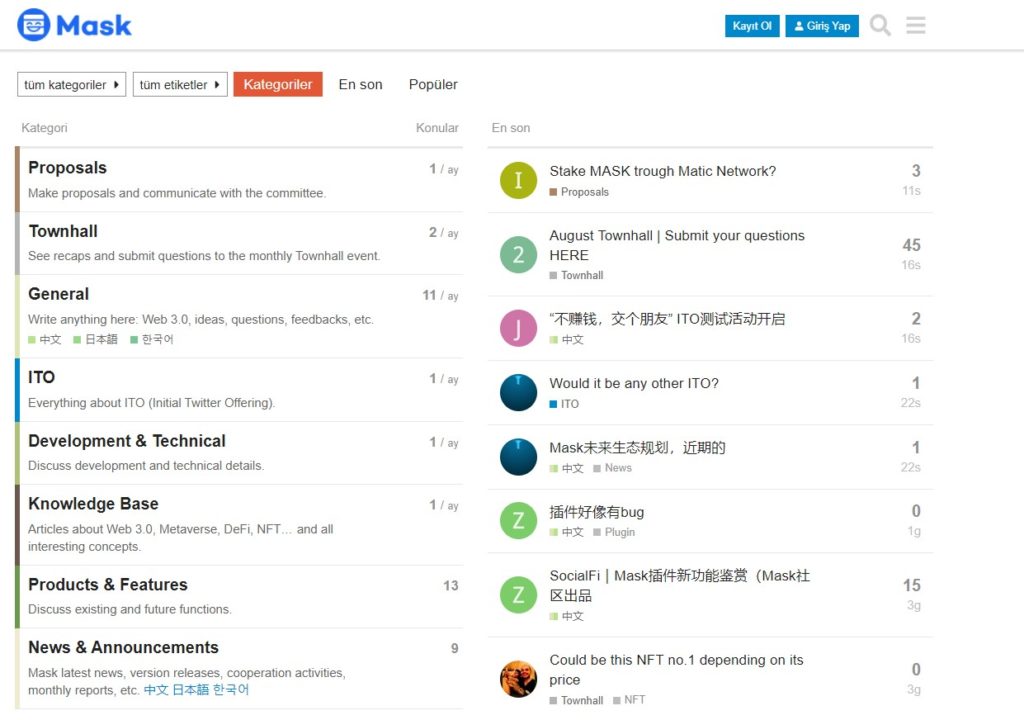Open the hamburger menu icon
This screenshot has width=1024, height=720.
pyautogui.click(x=916, y=25)
